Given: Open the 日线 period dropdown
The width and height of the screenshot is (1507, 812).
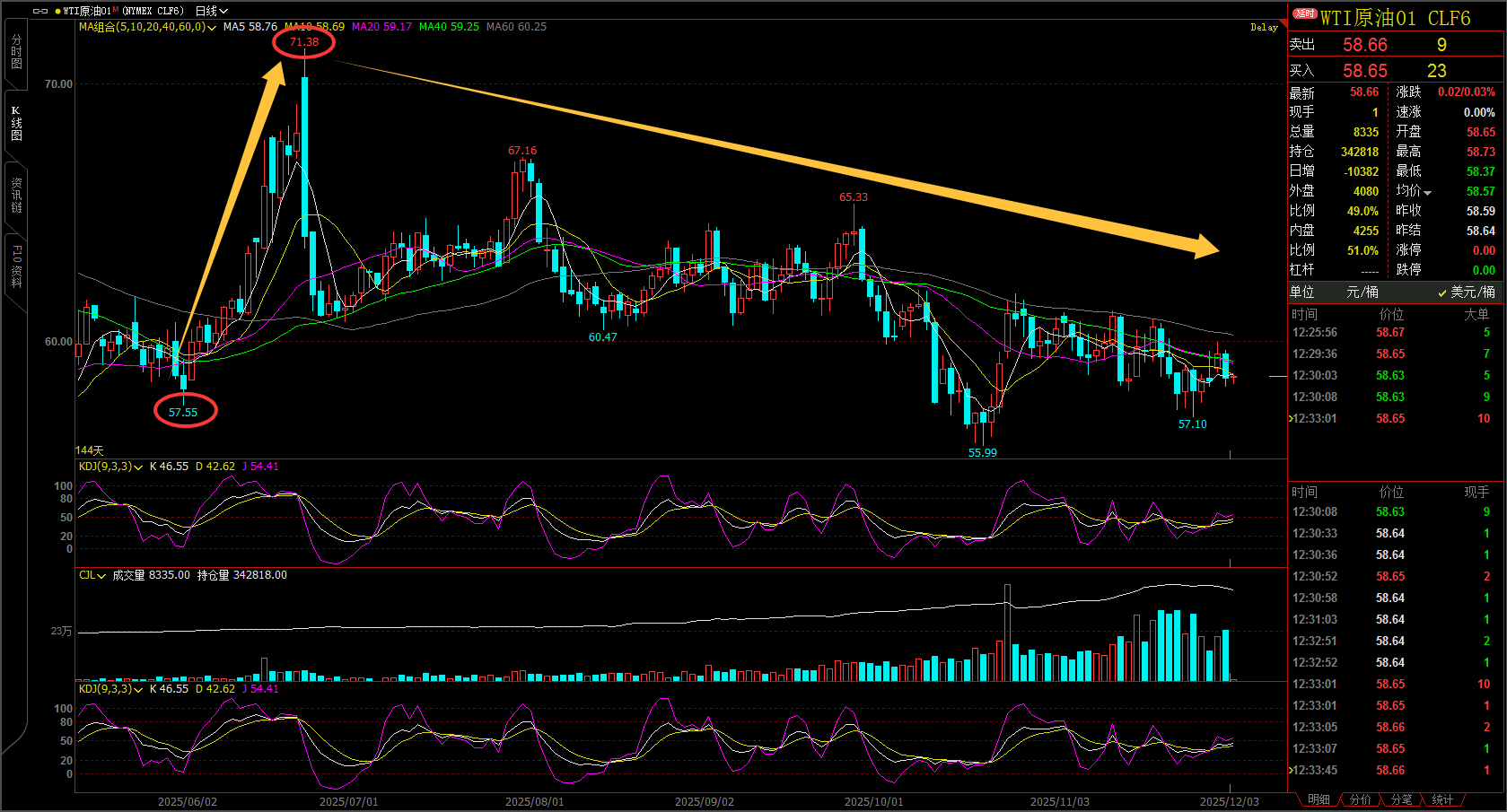Looking at the screenshot, I should tap(212, 11).
